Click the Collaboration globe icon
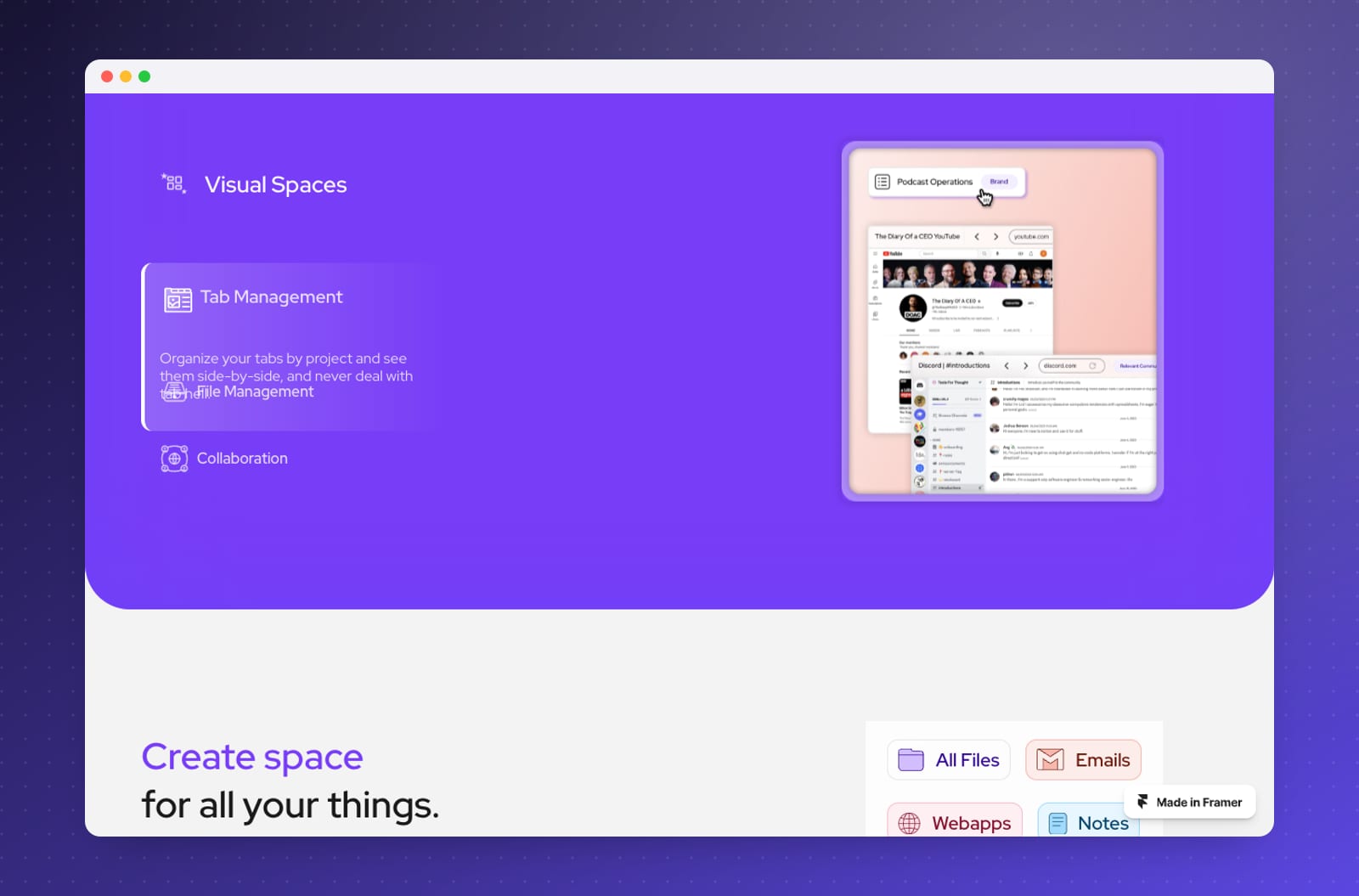 (x=174, y=459)
